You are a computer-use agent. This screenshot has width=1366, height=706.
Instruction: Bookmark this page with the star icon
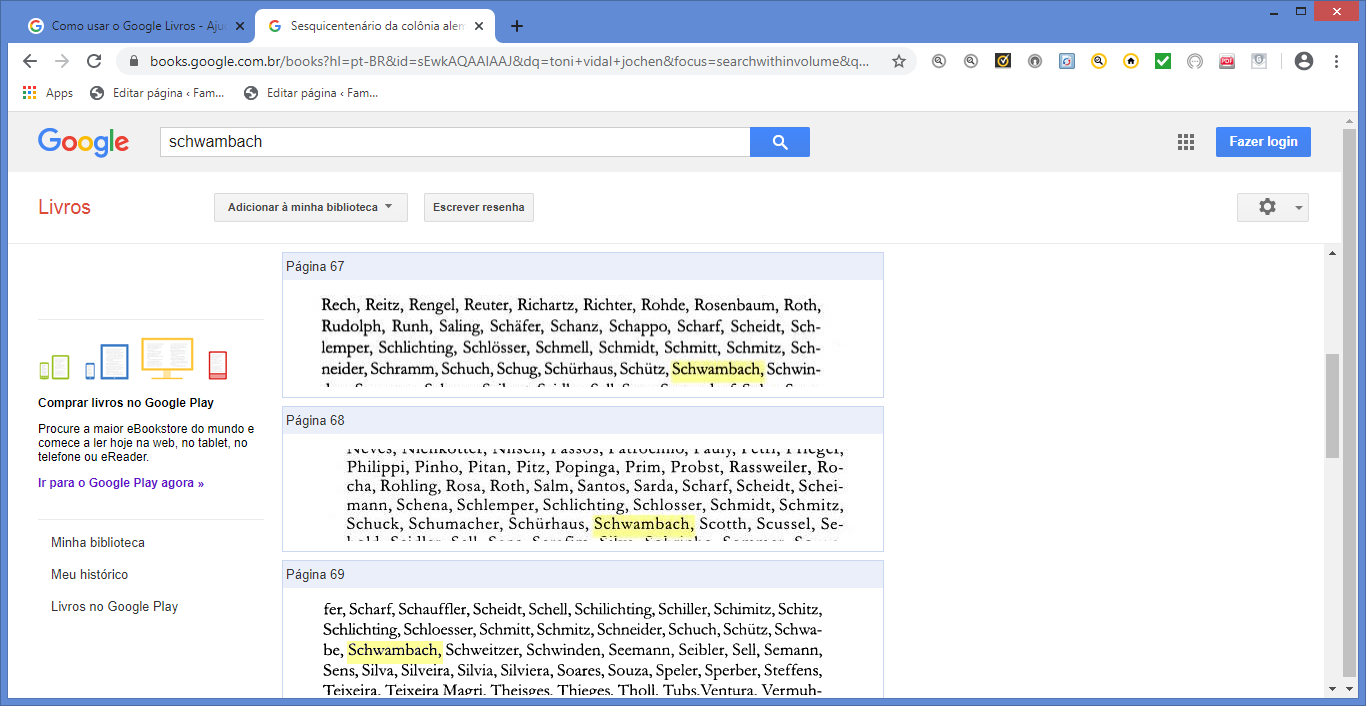(x=898, y=61)
